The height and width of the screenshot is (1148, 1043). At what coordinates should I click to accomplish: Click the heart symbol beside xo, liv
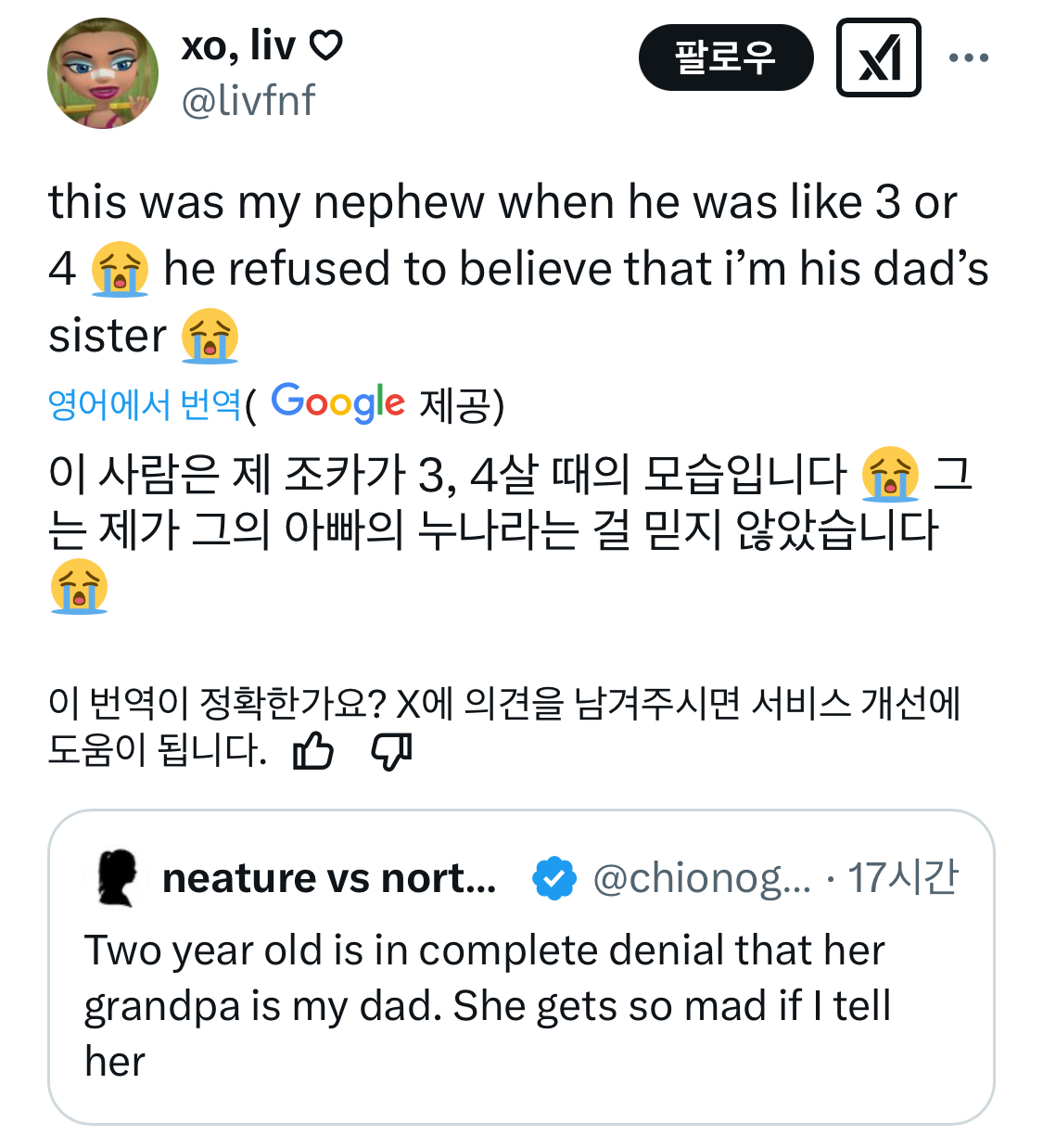[325, 45]
